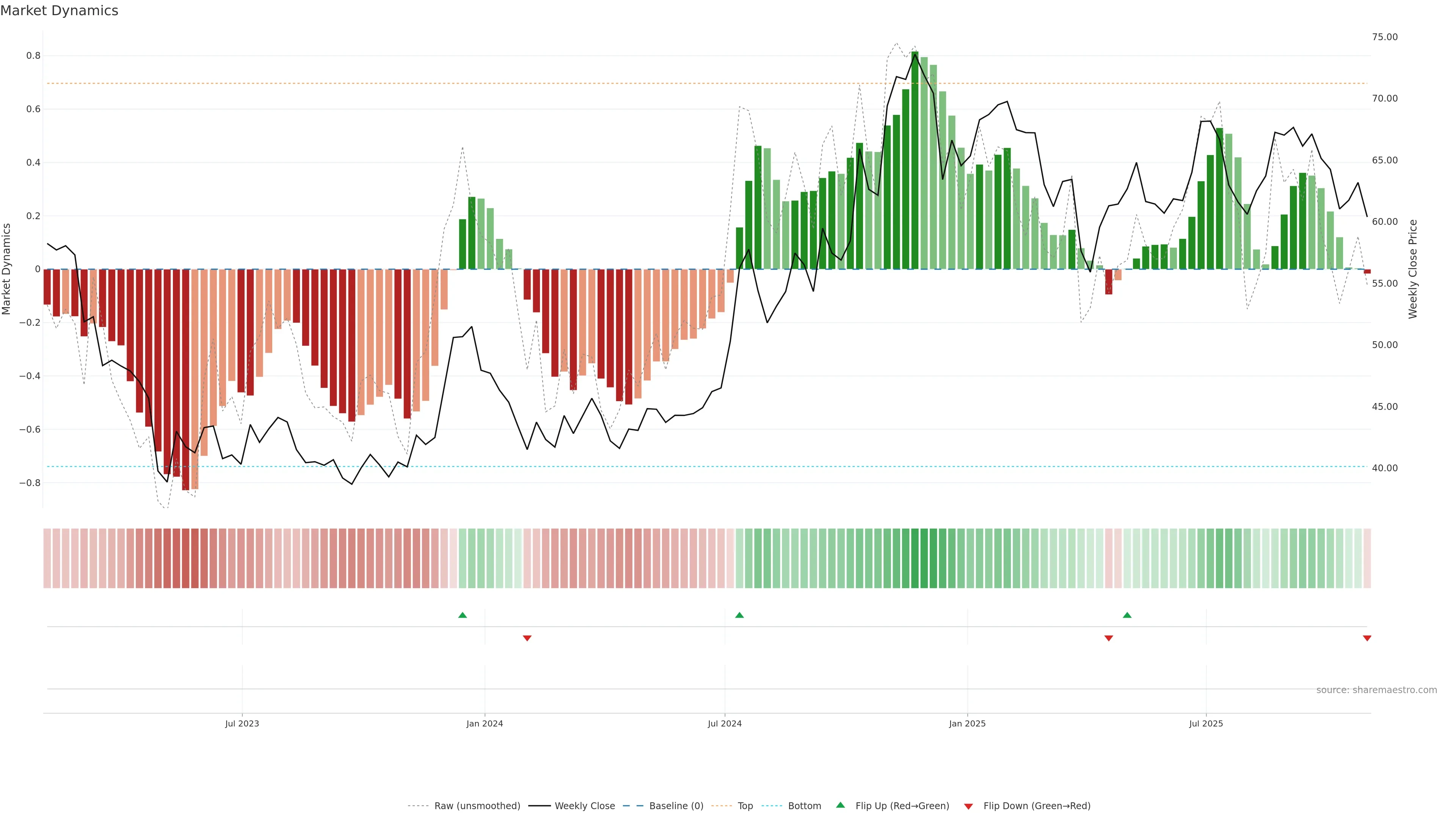Click green flip-up marker near Jan 2024
1456x819 pixels.
[x=462, y=615]
